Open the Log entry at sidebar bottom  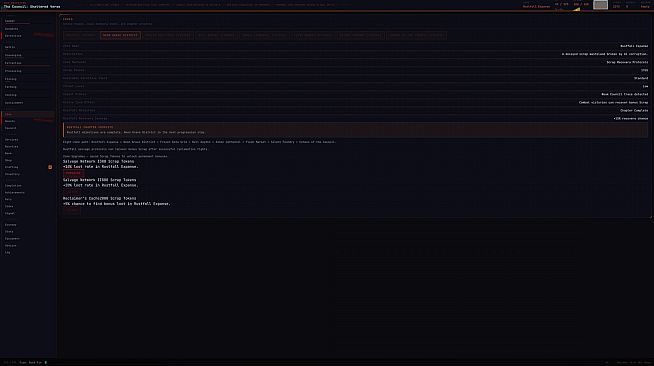coord(8,253)
